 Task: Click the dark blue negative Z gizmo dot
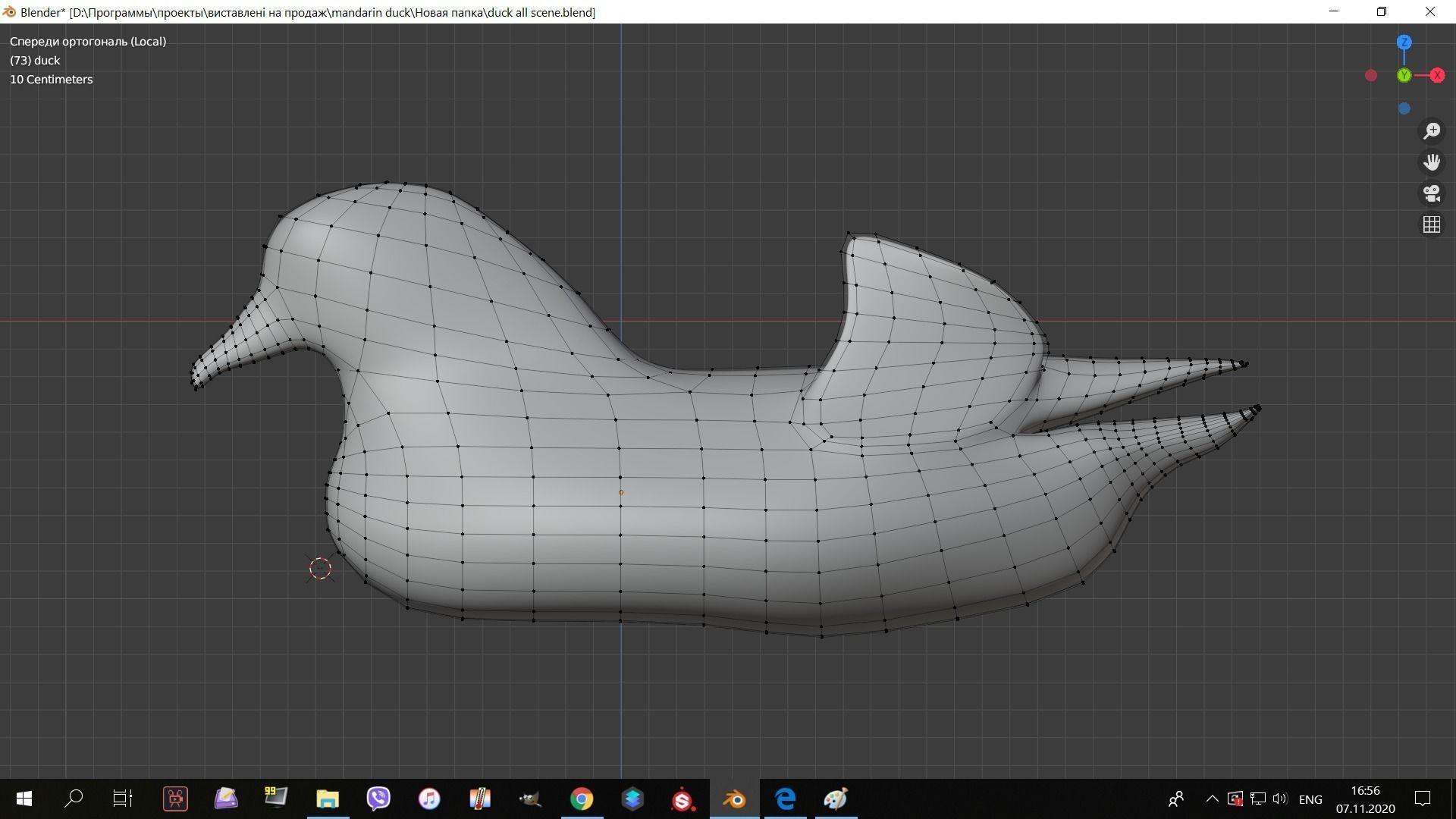tap(1404, 108)
